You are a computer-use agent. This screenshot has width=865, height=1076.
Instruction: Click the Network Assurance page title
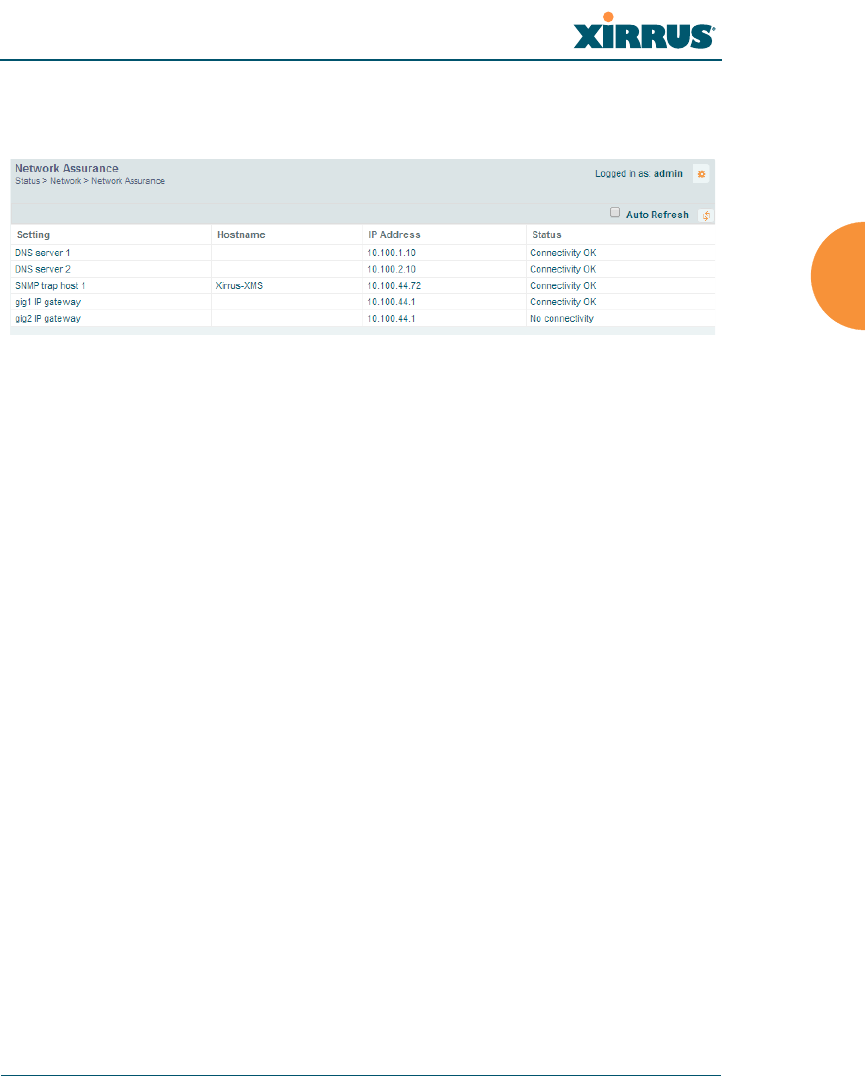[67, 168]
